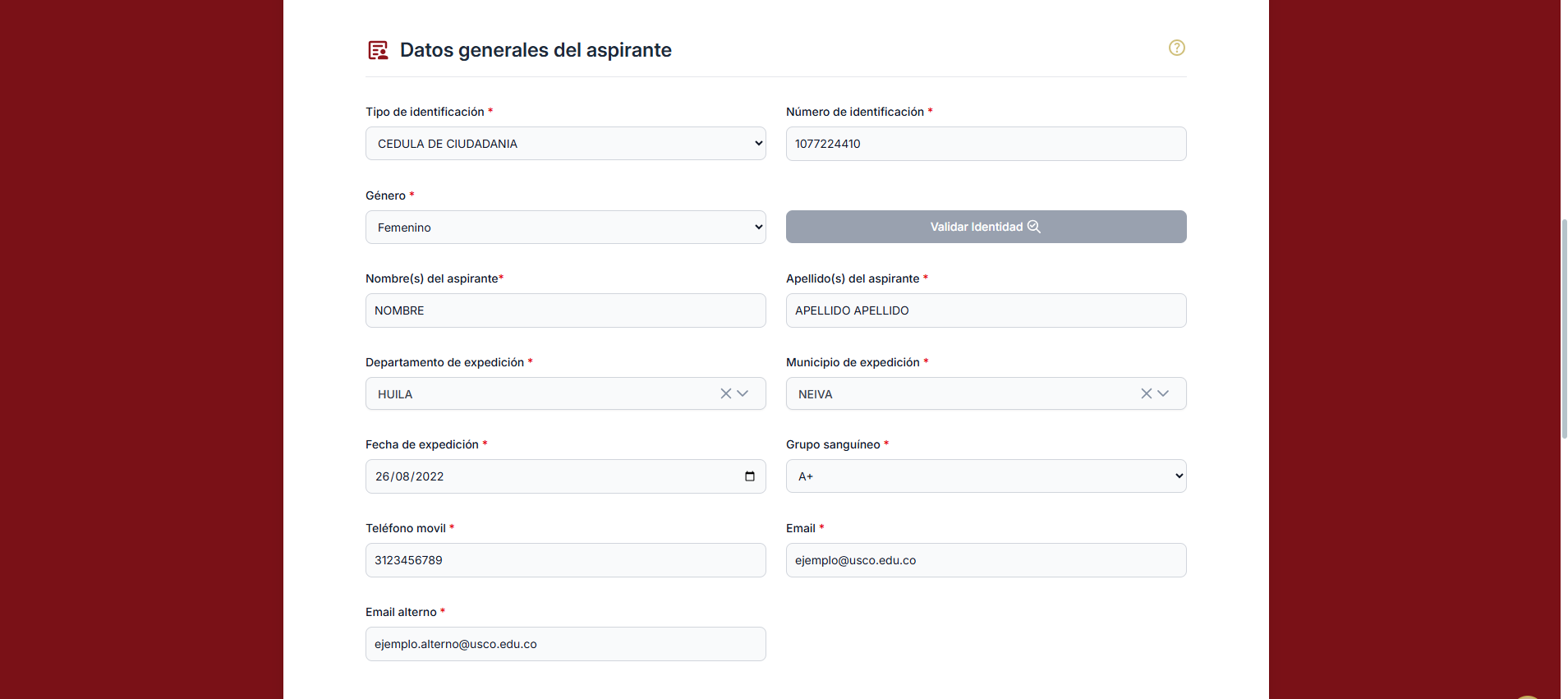Open the Género dropdown
Image resolution: width=1568 pixels, height=699 pixels.
565,228
